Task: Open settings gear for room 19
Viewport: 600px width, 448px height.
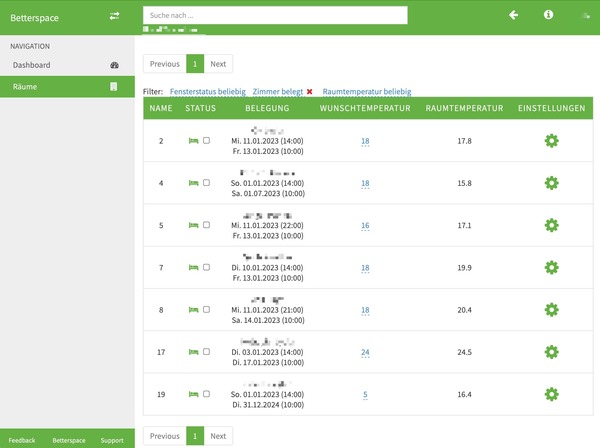Action: pyautogui.click(x=551, y=395)
